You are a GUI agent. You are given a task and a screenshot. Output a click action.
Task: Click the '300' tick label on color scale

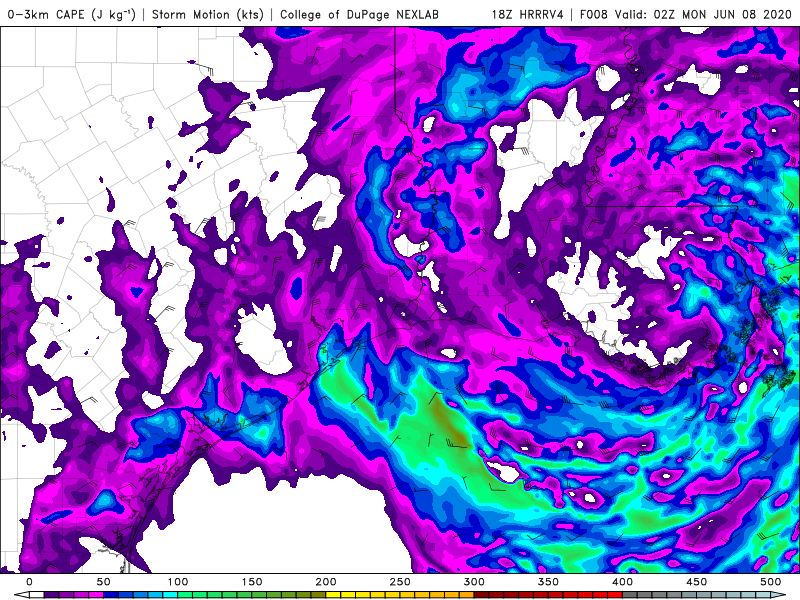(474, 582)
